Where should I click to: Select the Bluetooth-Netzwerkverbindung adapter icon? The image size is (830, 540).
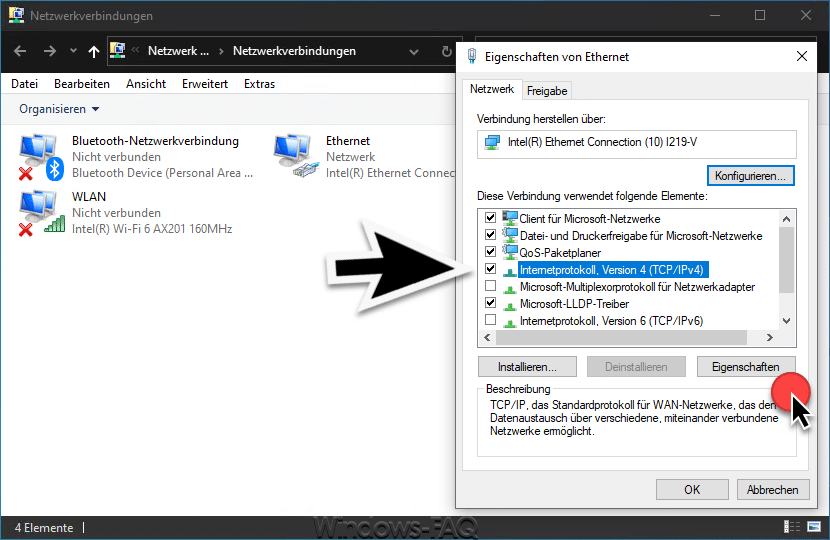(41, 157)
